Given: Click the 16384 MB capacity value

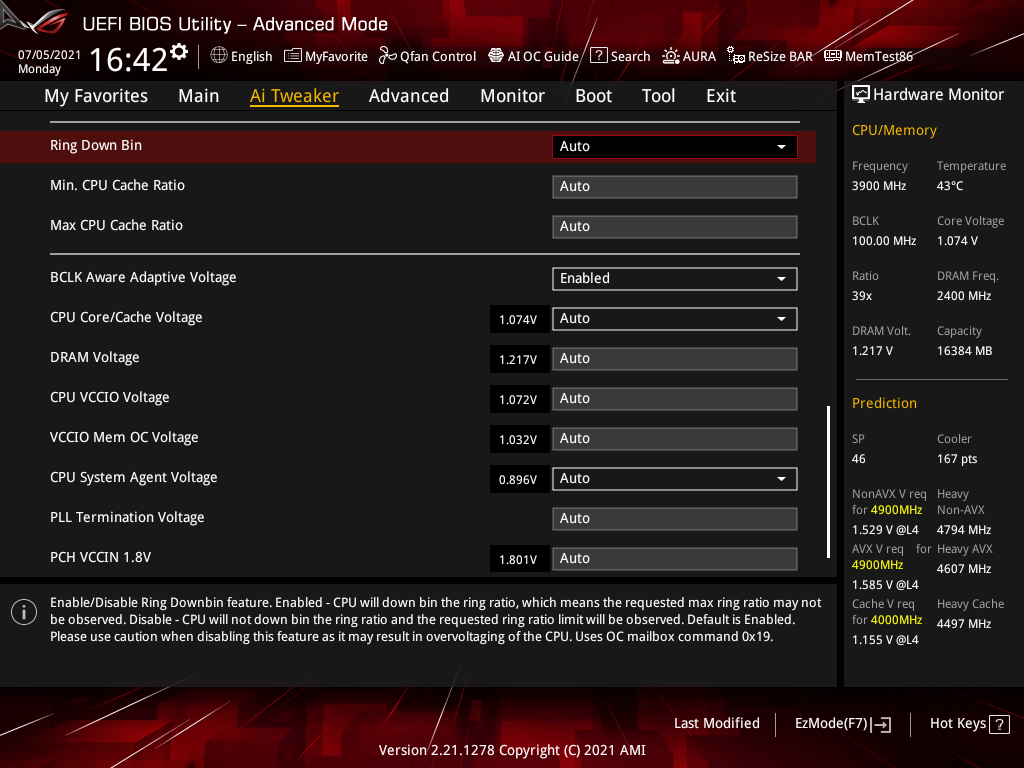Looking at the screenshot, I should 965,351.
